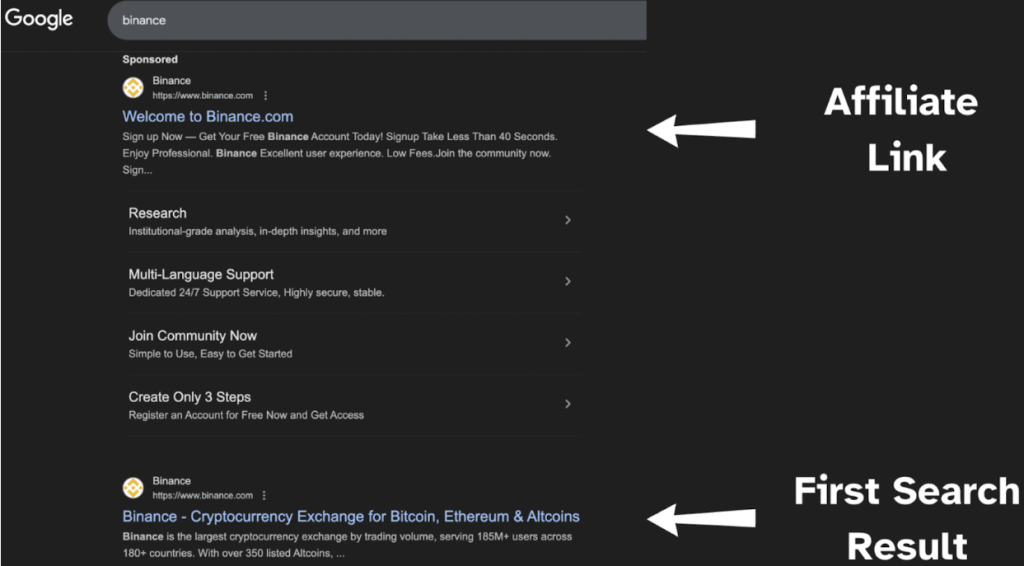1024x566 pixels.
Task: Click the Google logo
Action: [39, 19]
